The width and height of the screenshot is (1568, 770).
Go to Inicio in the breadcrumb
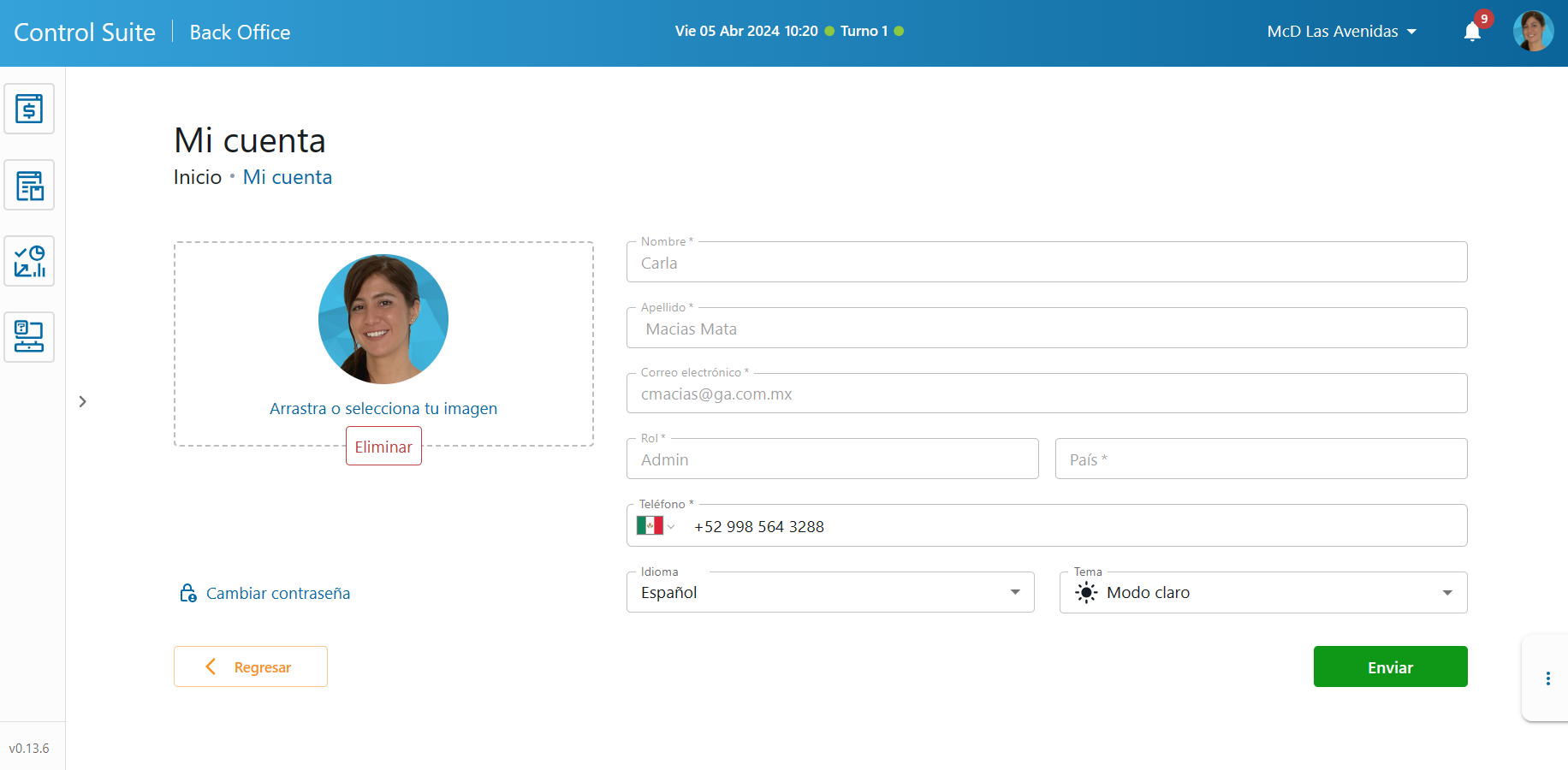[198, 177]
